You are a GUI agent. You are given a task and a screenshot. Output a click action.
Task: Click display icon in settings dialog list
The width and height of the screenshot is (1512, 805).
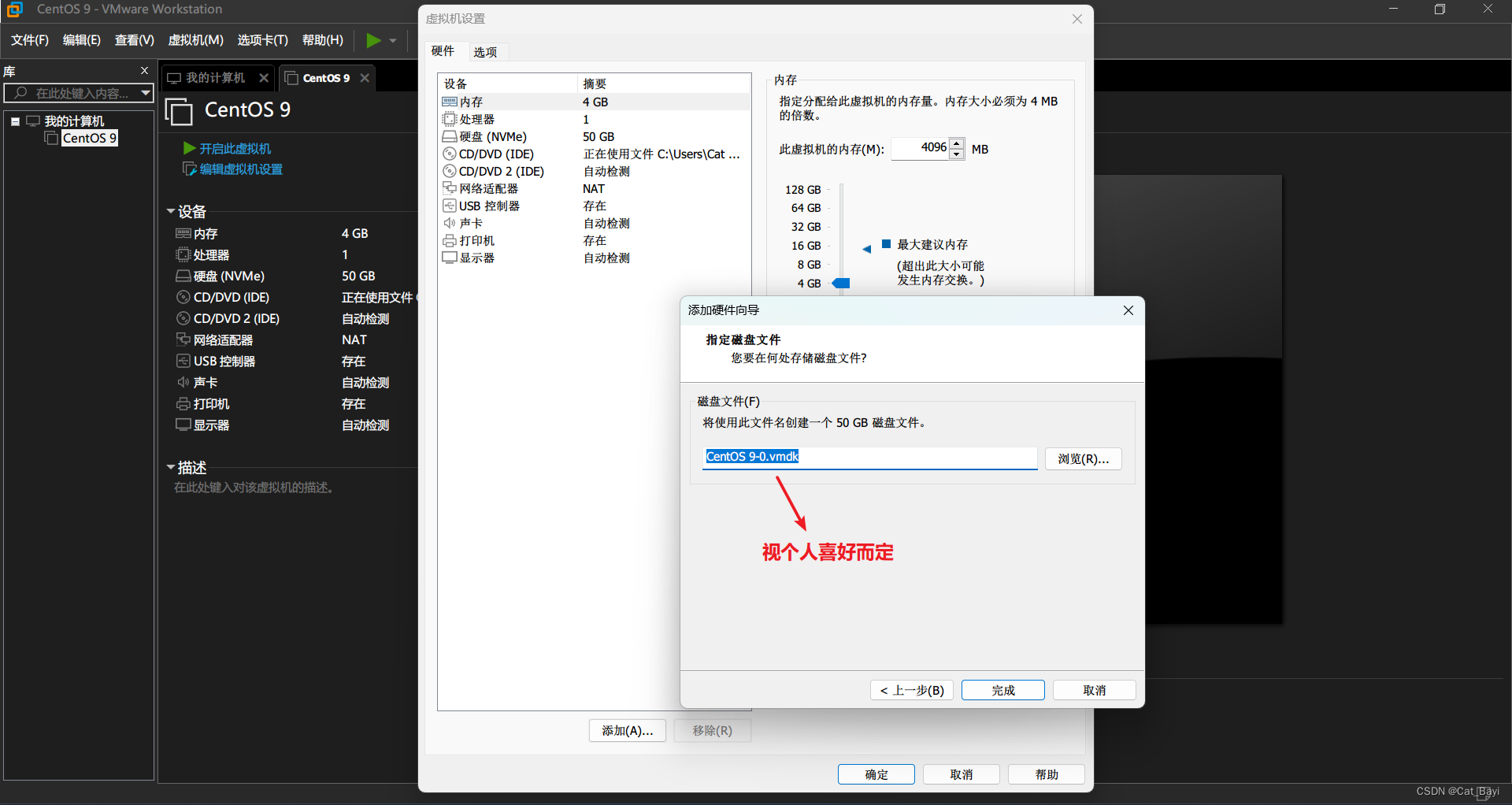tap(450, 258)
